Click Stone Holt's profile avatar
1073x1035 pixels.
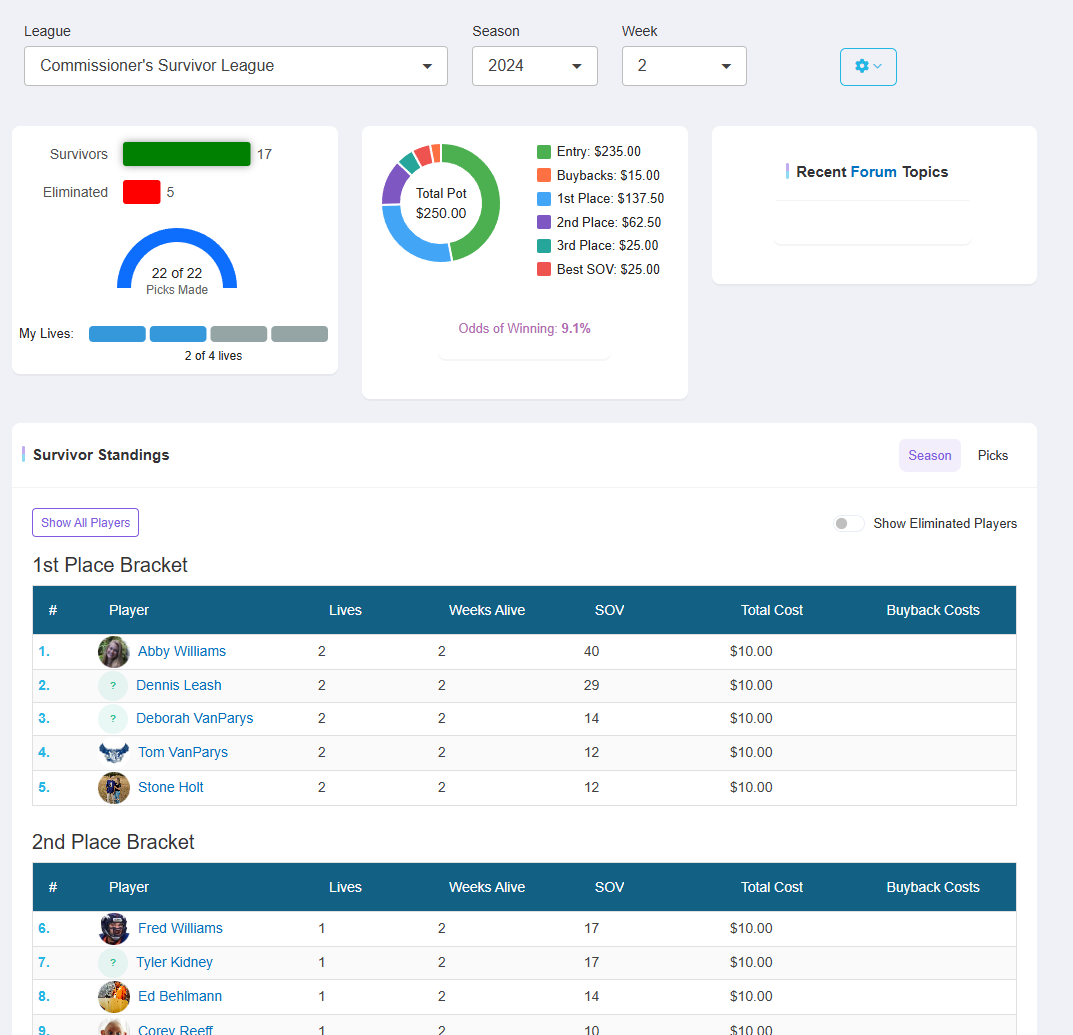pyautogui.click(x=114, y=788)
